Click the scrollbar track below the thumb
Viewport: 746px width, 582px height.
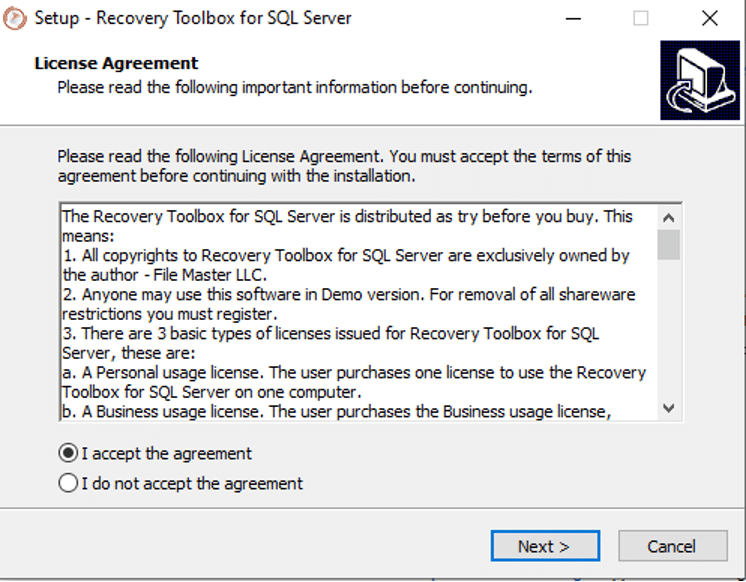[x=669, y=330]
